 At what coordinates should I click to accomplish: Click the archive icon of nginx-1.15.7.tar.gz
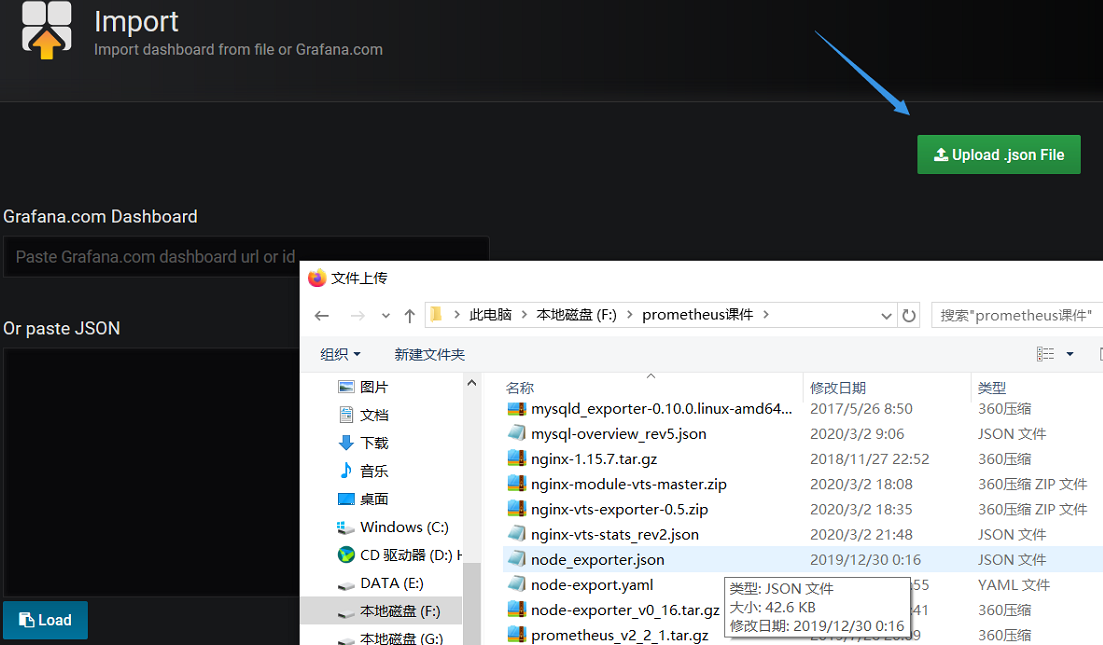517,459
